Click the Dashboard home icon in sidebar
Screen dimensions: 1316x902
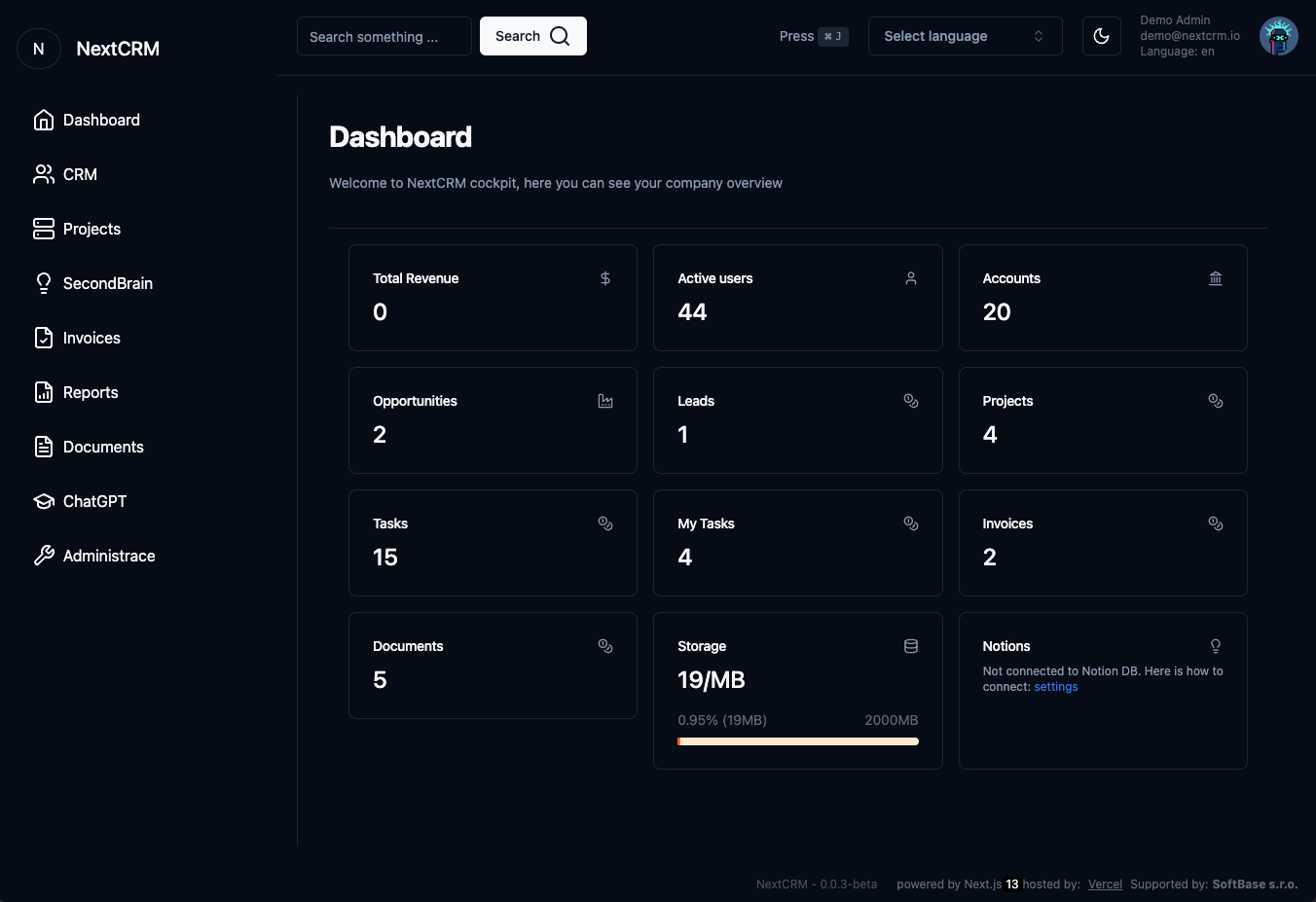click(44, 120)
